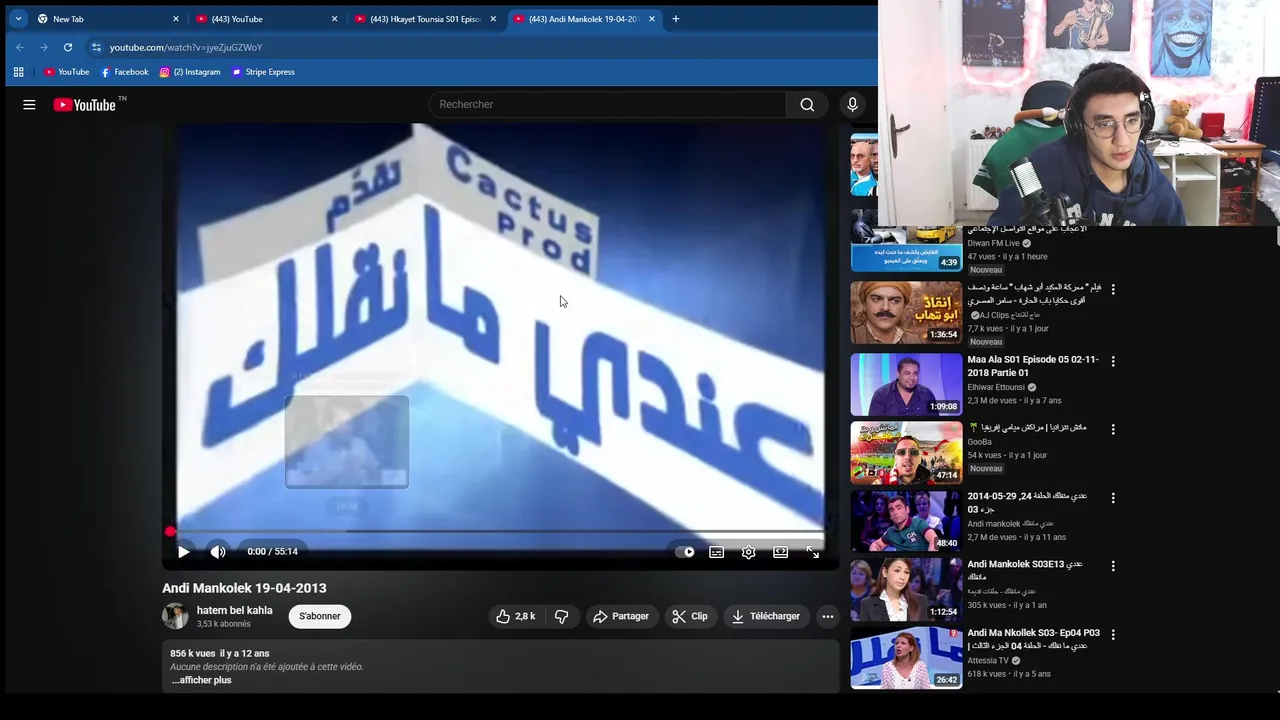View site information icon in address bar

96,47
